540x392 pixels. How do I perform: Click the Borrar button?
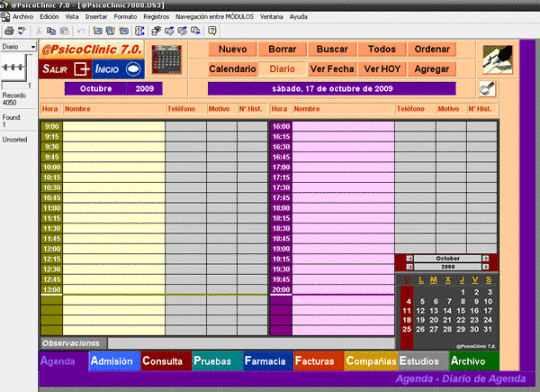(282, 49)
